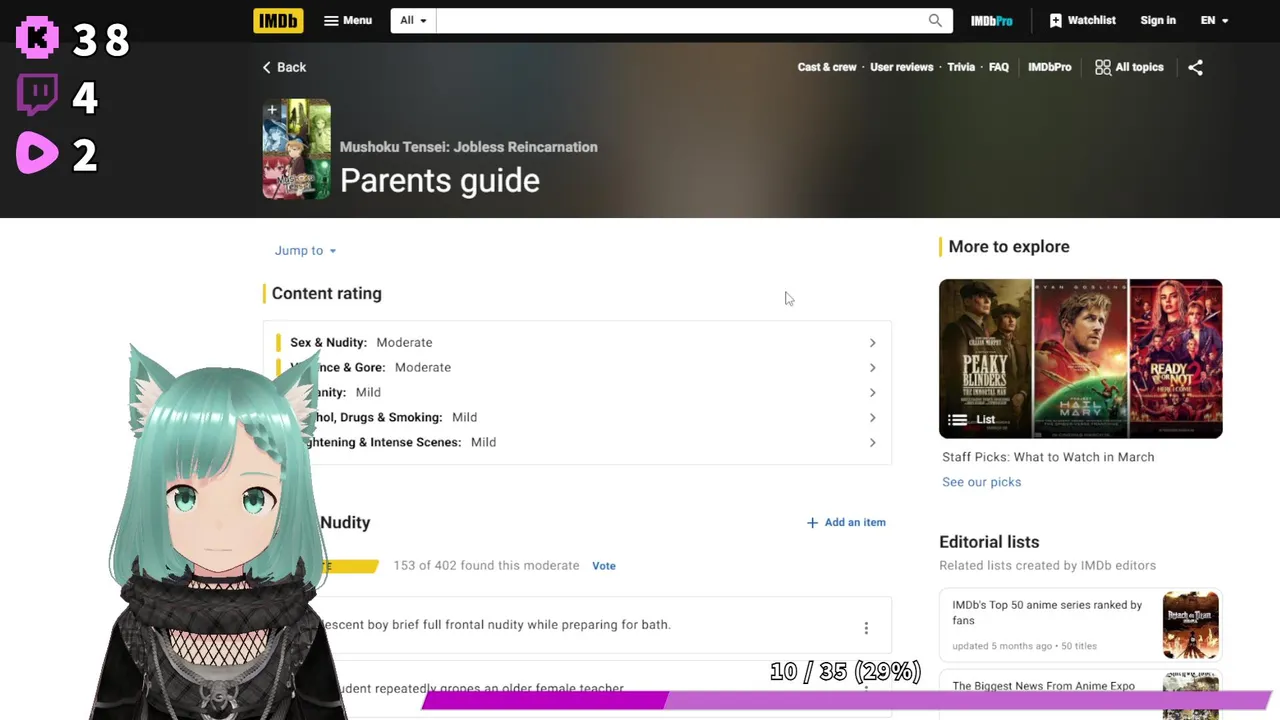
Task: Expand the Profanity row chevron
Action: pos(872,392)
